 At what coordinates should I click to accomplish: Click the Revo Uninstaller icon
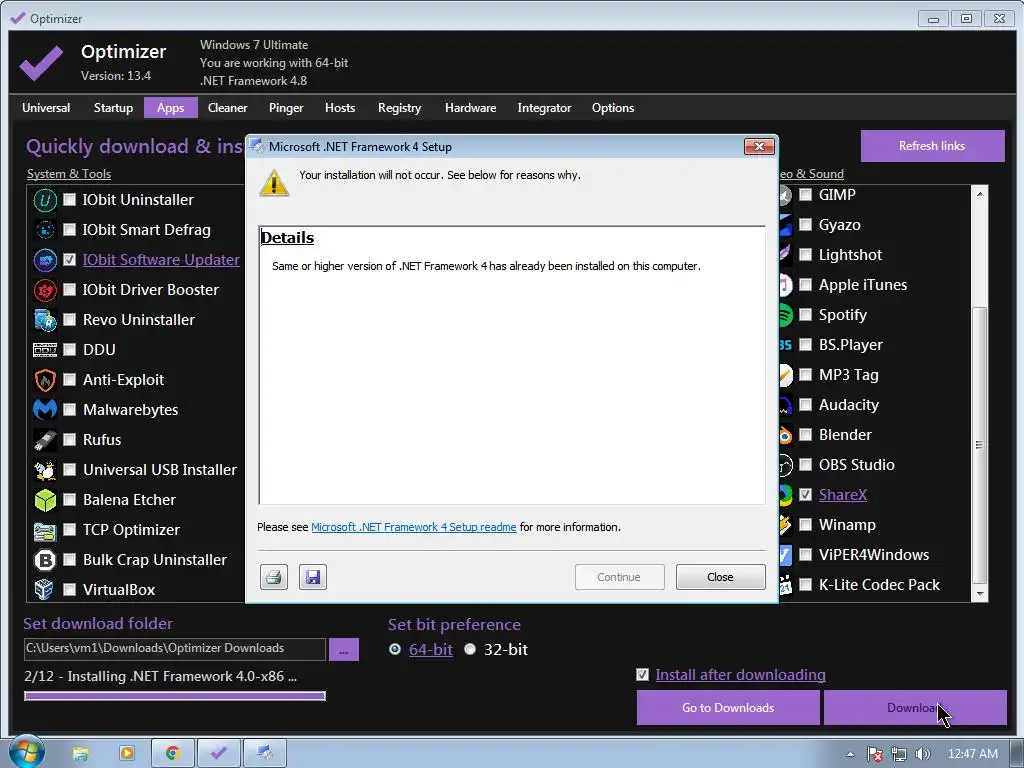(45, 320)
